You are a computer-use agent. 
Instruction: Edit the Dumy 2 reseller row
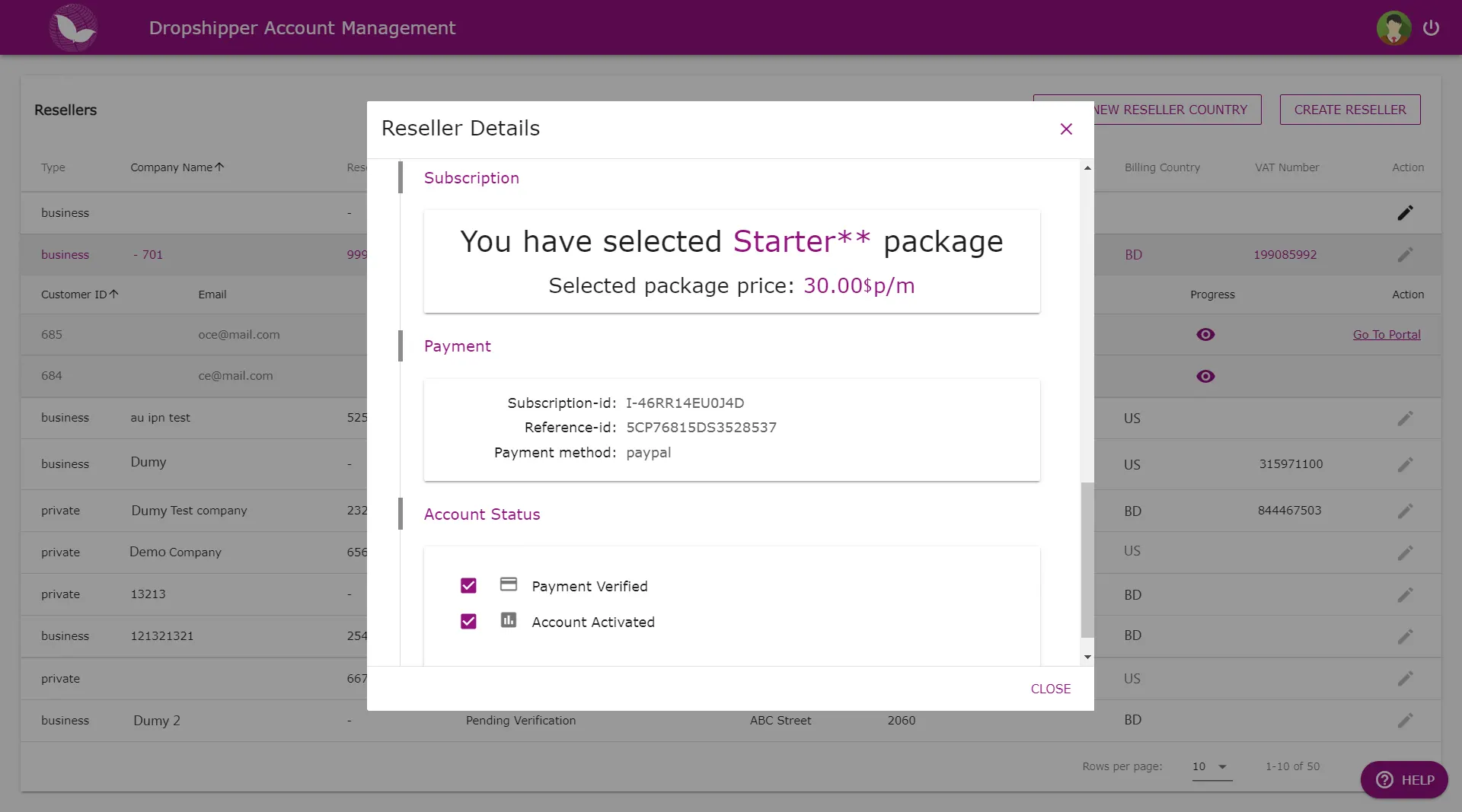pyautogui.click(x=1405, y=721)
